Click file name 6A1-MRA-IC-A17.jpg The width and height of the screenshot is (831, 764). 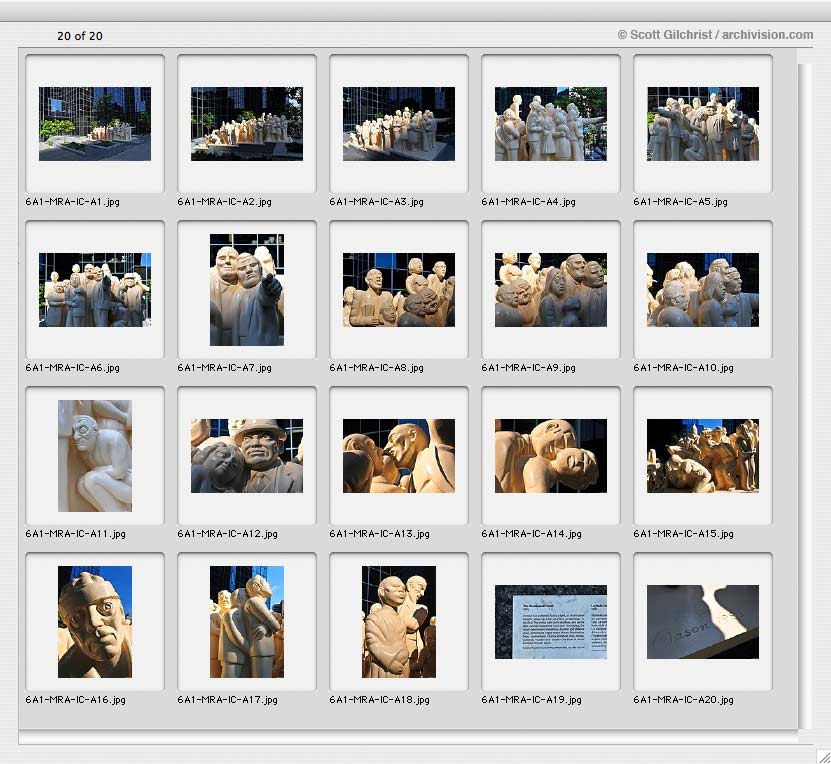228,700
